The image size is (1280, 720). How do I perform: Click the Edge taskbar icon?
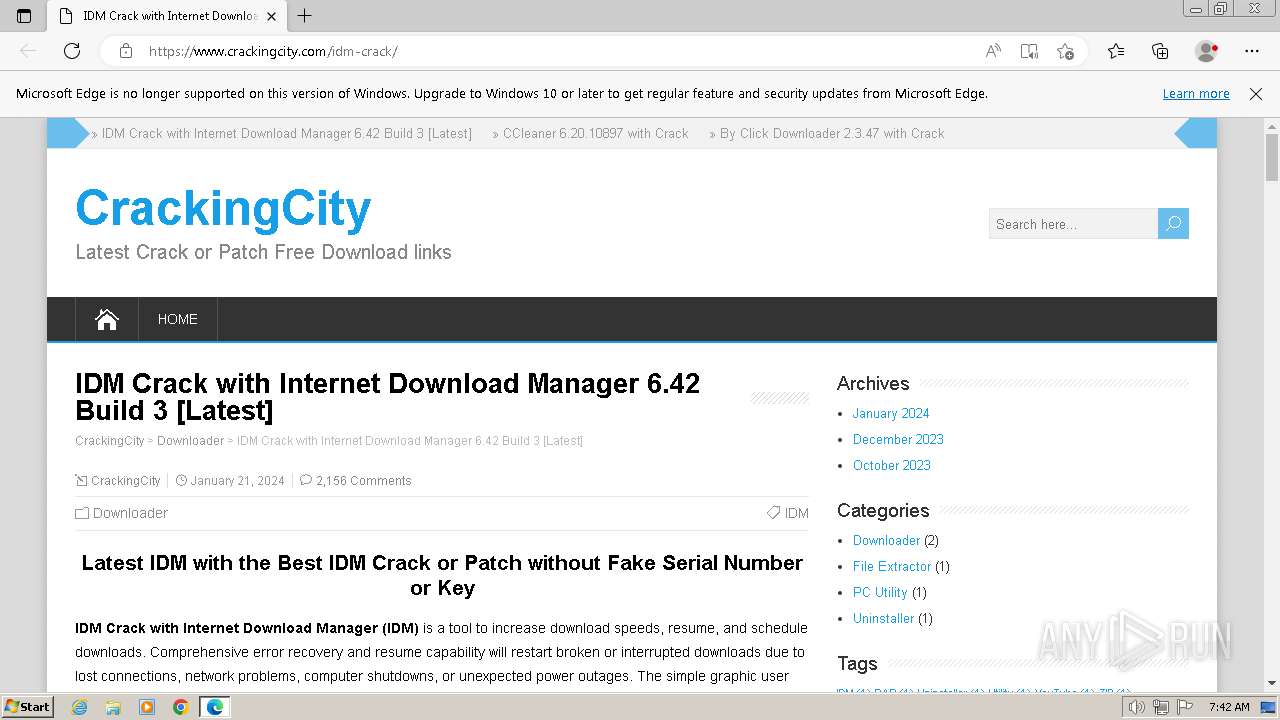coord(215,707)
